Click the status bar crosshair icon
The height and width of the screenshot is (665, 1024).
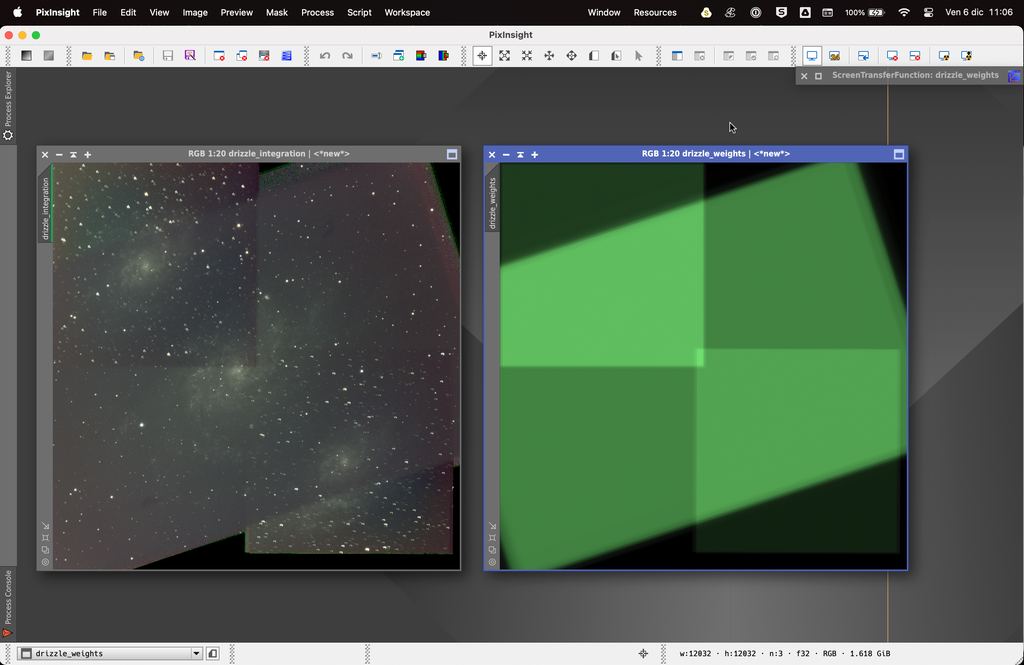[x=643, y=653]
